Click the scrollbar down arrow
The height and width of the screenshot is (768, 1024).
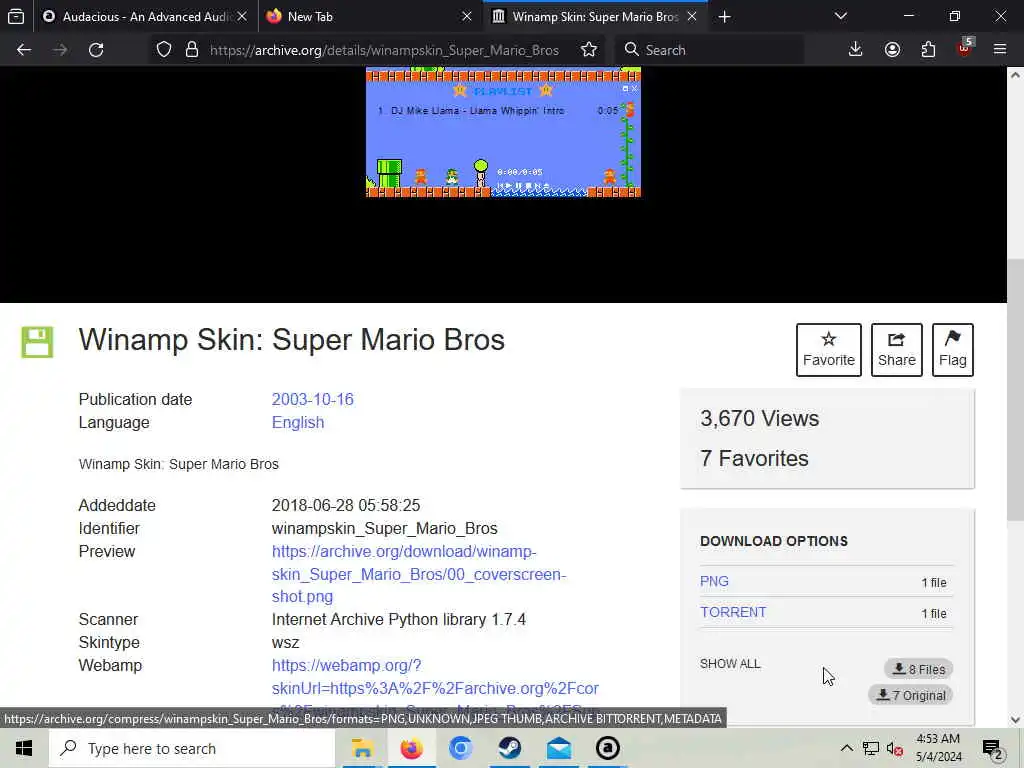click(x=1015, y=719)
